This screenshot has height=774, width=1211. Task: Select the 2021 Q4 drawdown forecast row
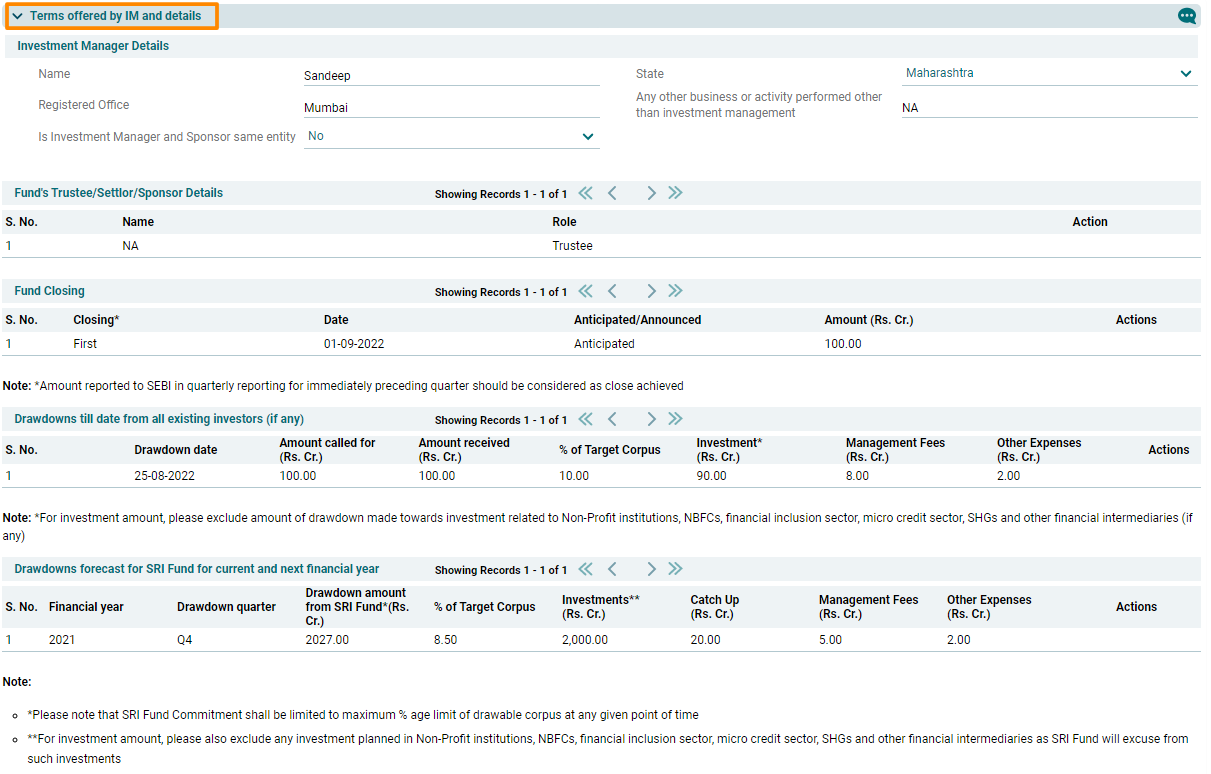(x=600, y=640)
